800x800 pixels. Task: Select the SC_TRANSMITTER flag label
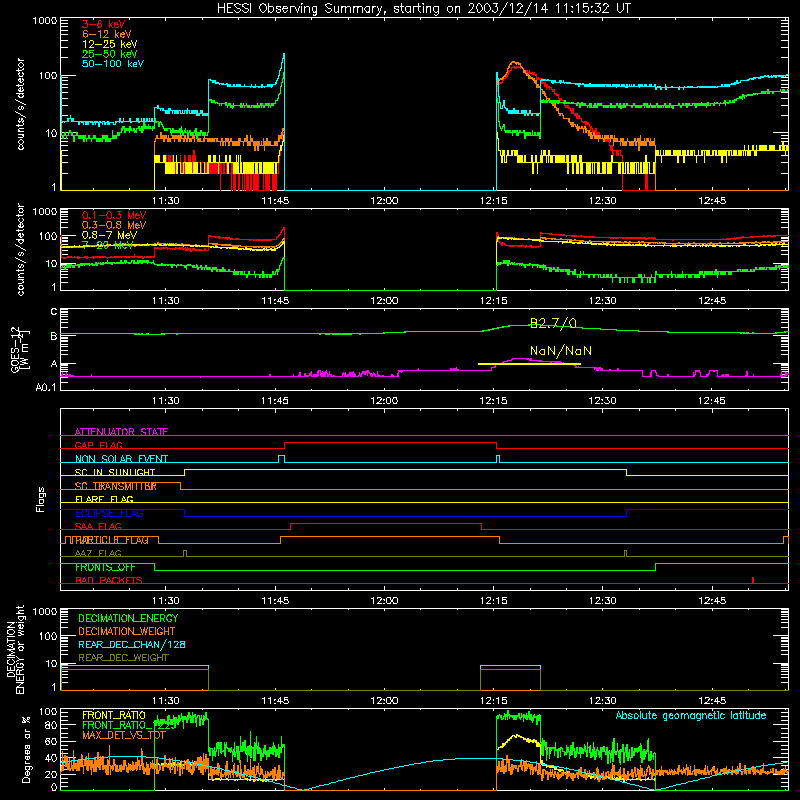116,486
